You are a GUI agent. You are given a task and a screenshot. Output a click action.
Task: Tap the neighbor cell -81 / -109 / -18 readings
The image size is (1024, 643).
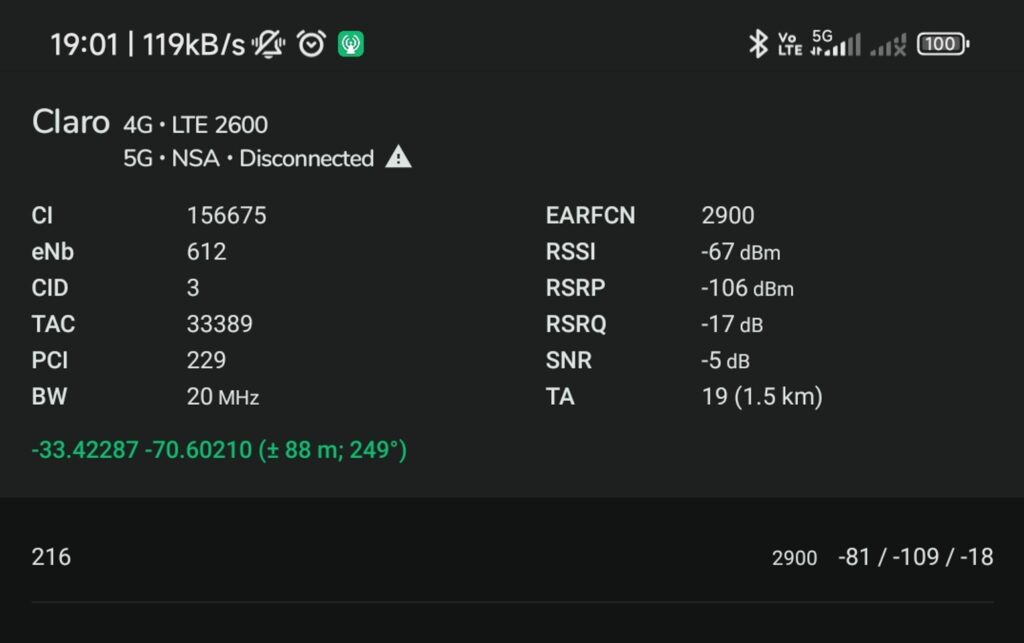pos(915,557)
